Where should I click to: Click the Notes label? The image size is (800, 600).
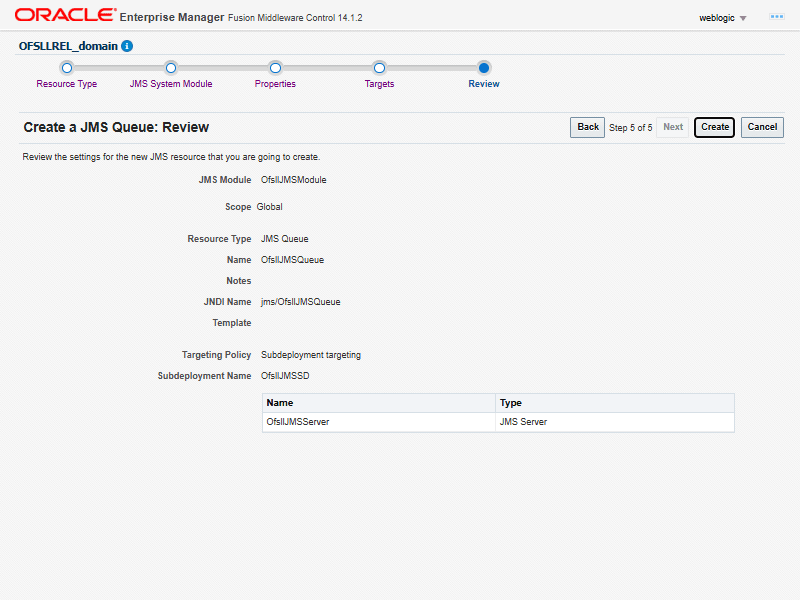pyautogui.click(x=239, y=281)
